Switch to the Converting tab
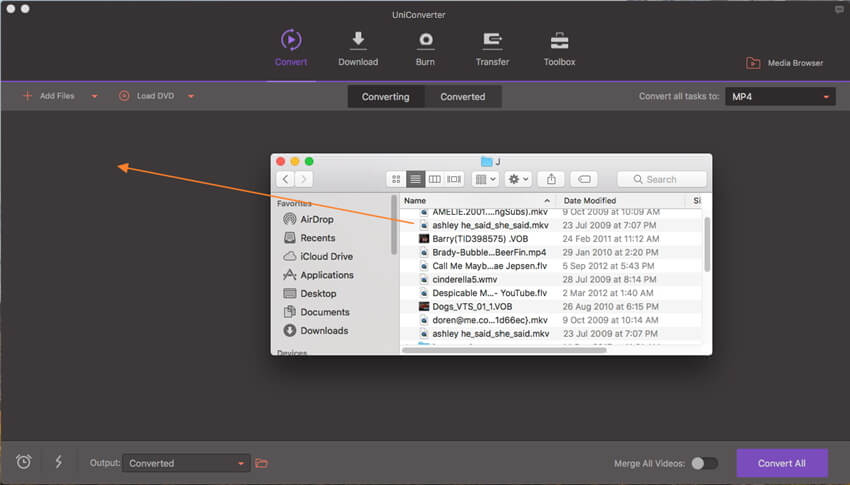 click(385, 96)
